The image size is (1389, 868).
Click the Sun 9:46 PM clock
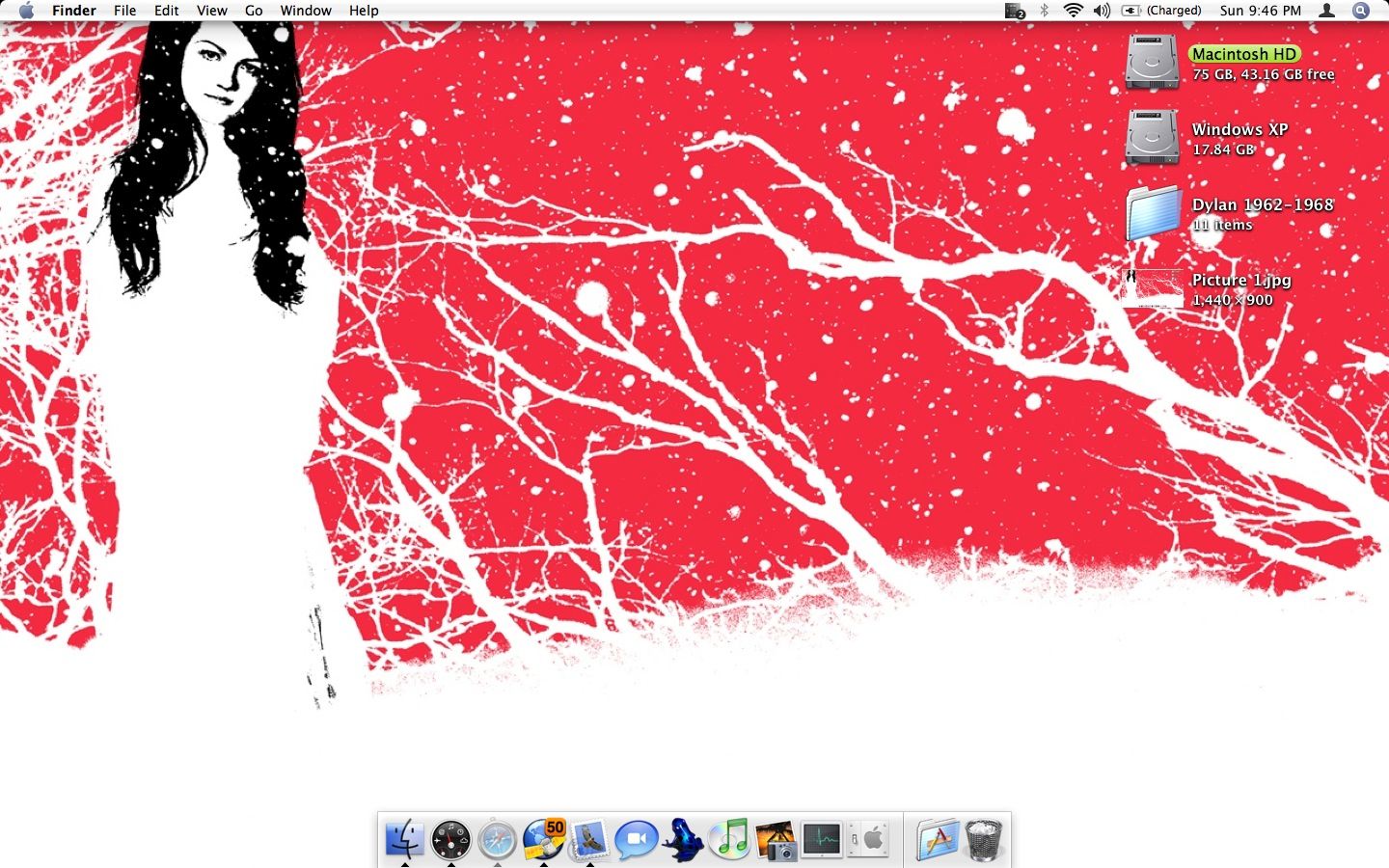tap(1260, 11)
